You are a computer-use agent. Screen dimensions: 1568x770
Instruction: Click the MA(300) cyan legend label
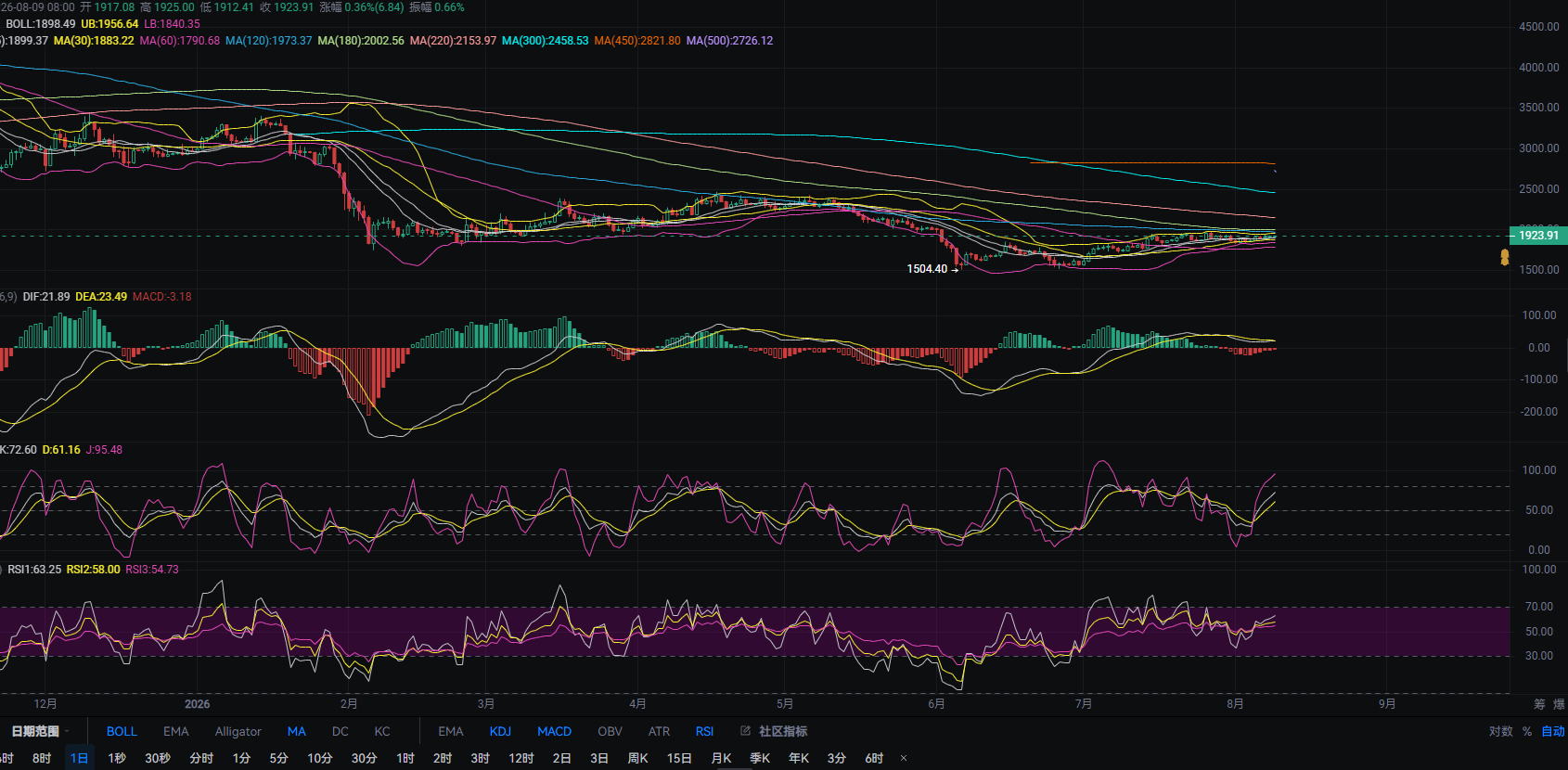coord(545,41)
